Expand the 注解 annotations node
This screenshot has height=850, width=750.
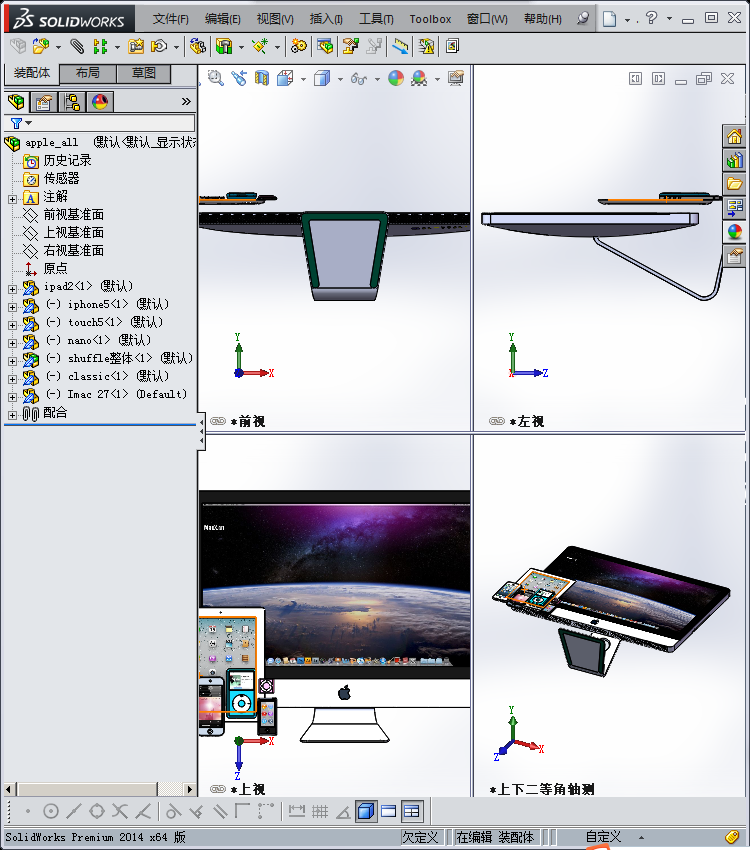12,199
